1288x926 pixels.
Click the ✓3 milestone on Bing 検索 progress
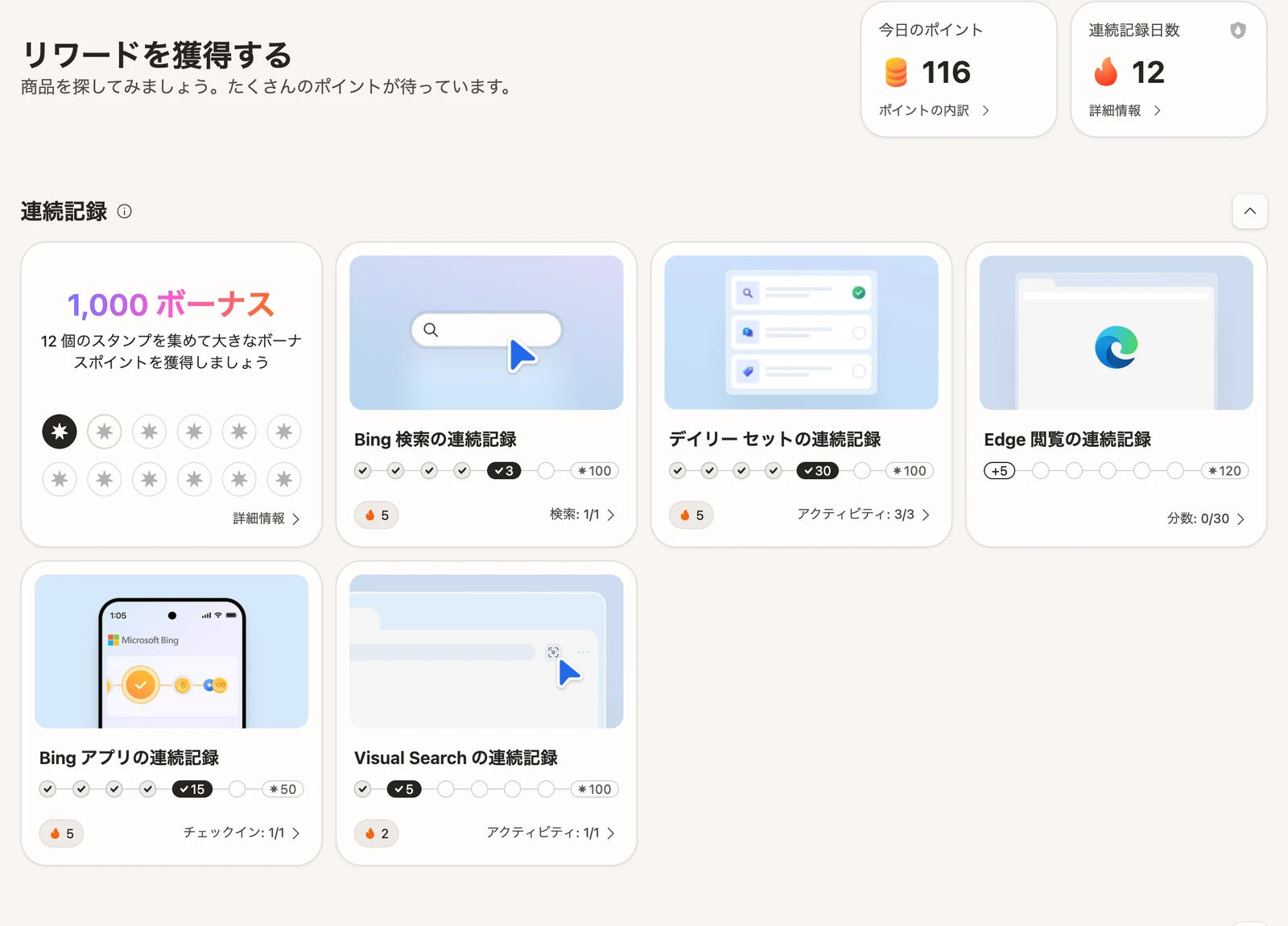pyautogui.click(x=504, y=471)
